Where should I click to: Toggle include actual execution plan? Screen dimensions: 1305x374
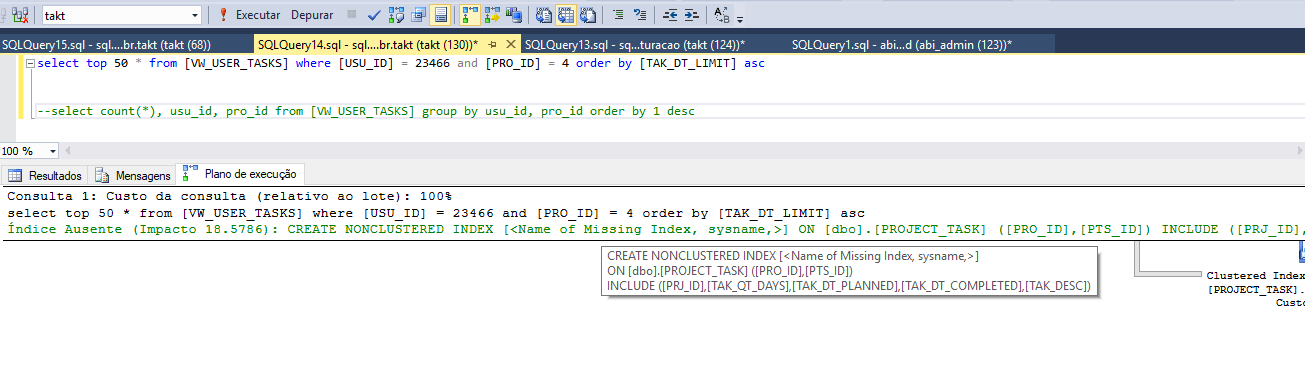click(470, 15)
